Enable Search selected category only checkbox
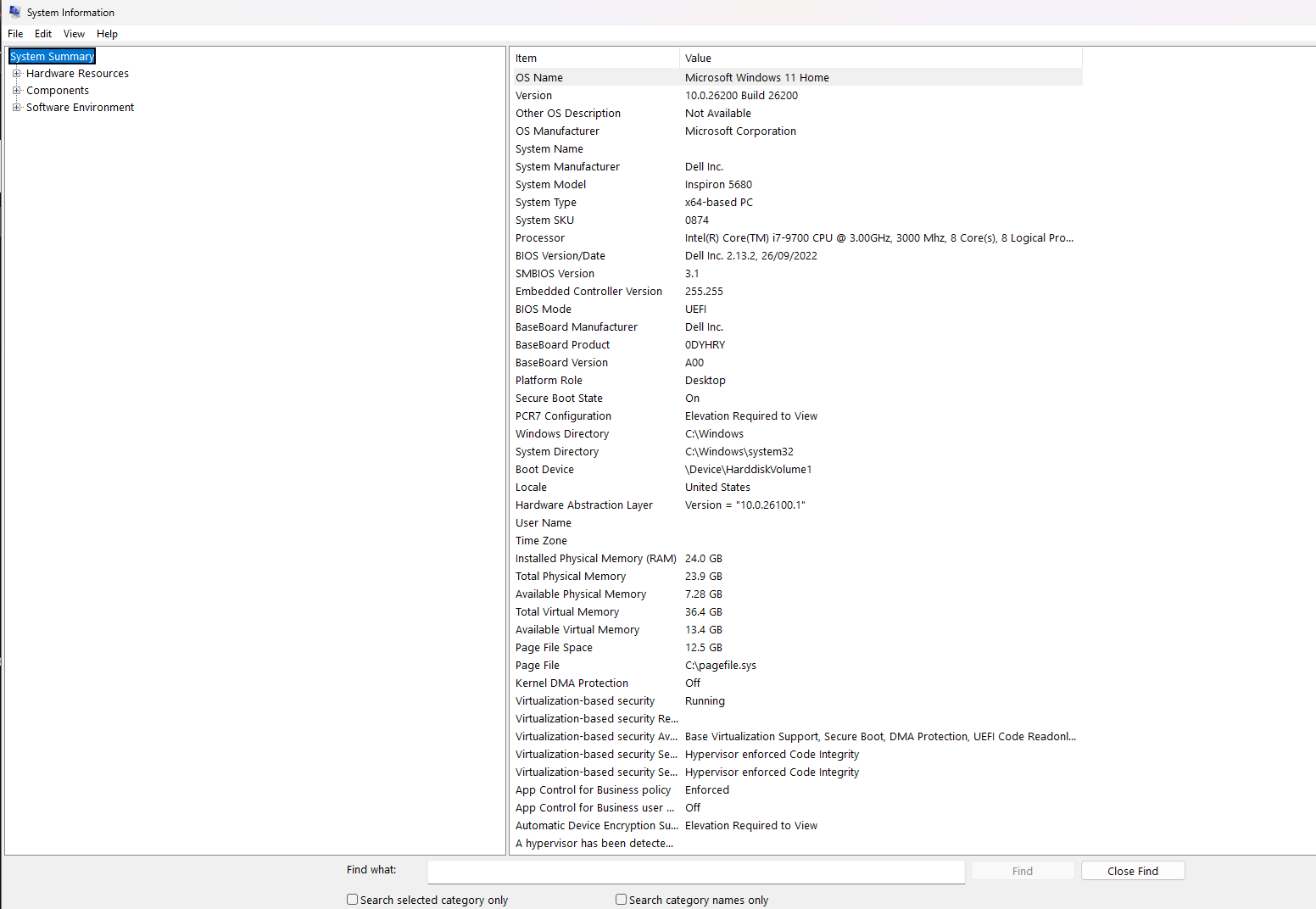The image size is (1316, 909). [x=352, y=900]
